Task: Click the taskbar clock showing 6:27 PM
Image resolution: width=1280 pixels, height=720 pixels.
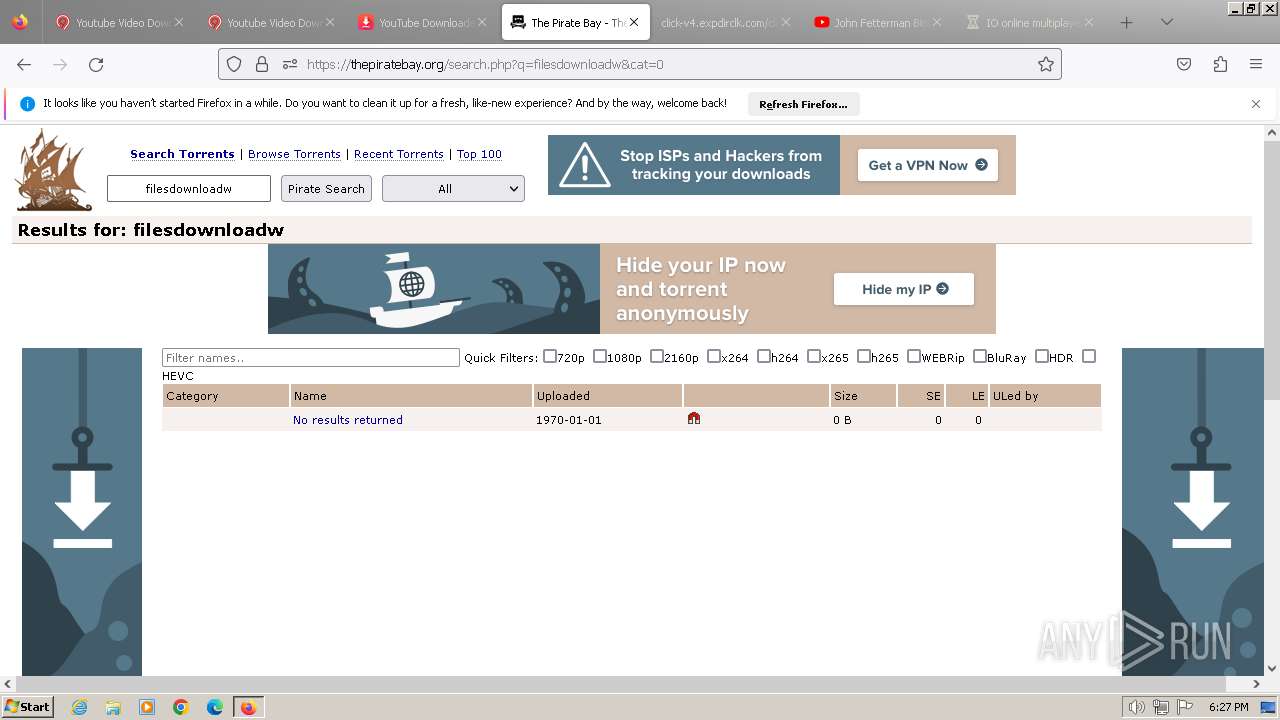Action: pos(1228,707)
